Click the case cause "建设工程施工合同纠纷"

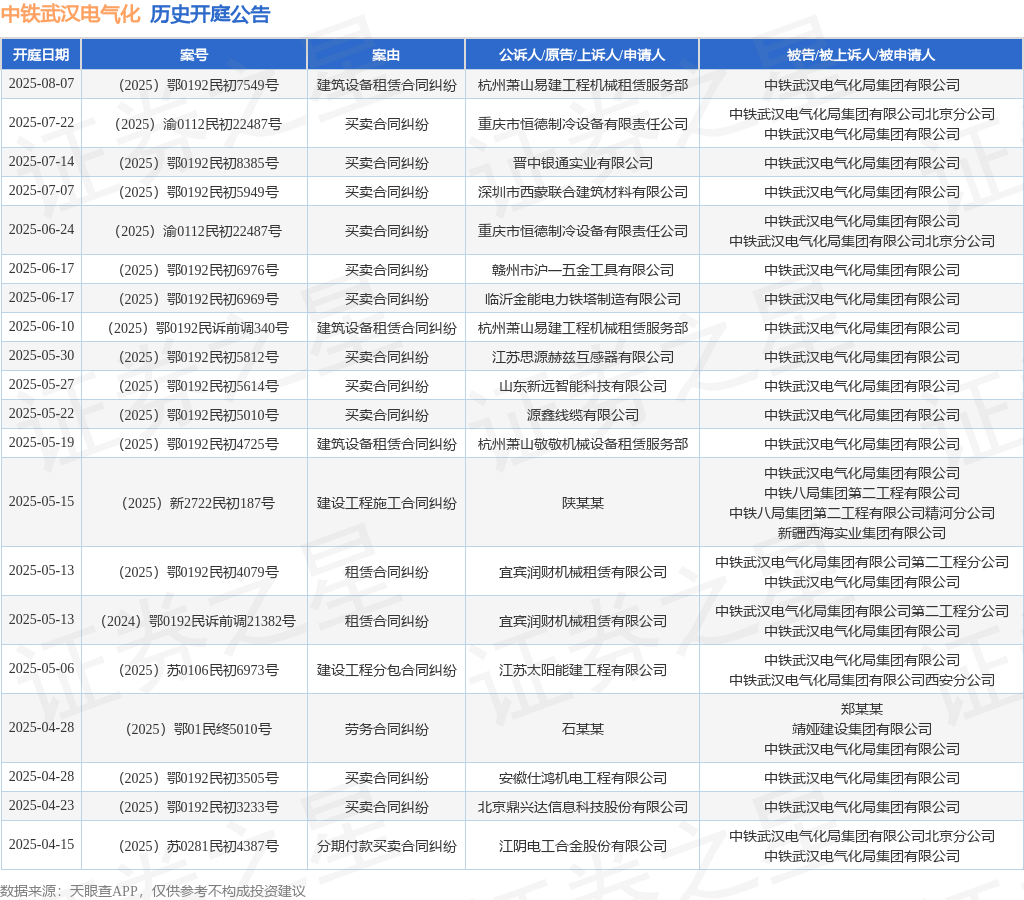click(x=387, y=504)
